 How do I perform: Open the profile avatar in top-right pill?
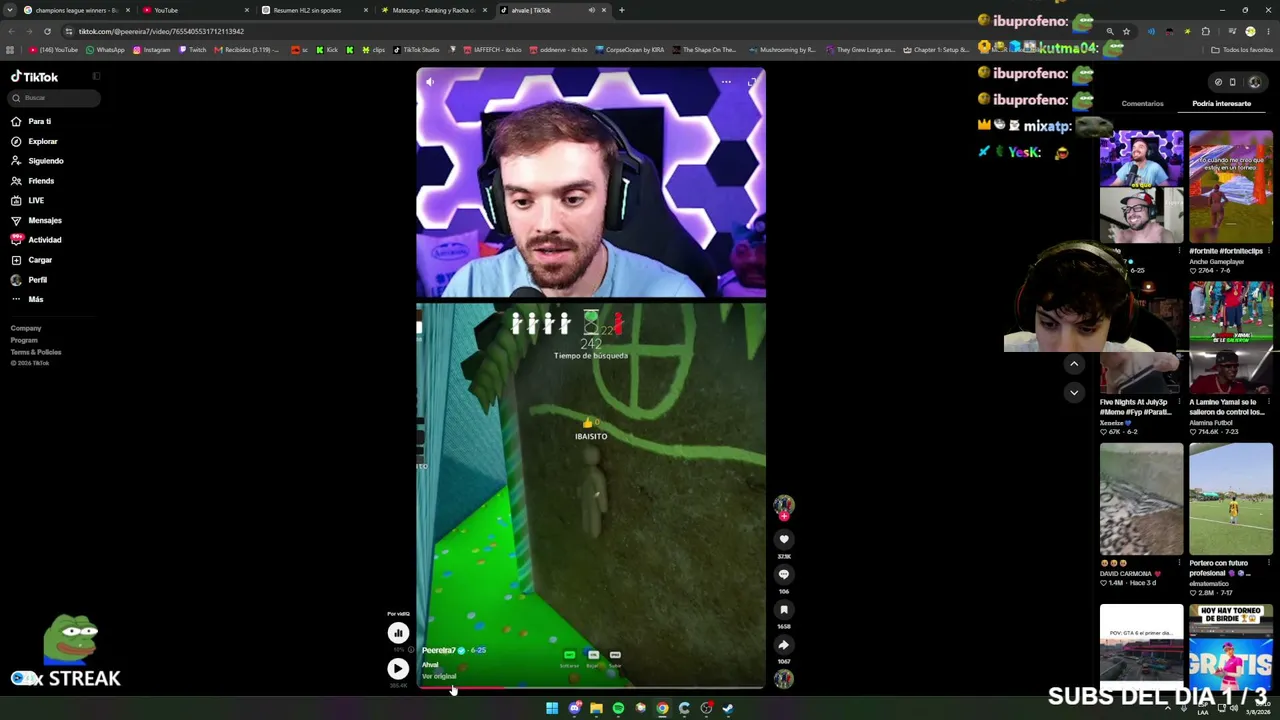(1255, 82)
